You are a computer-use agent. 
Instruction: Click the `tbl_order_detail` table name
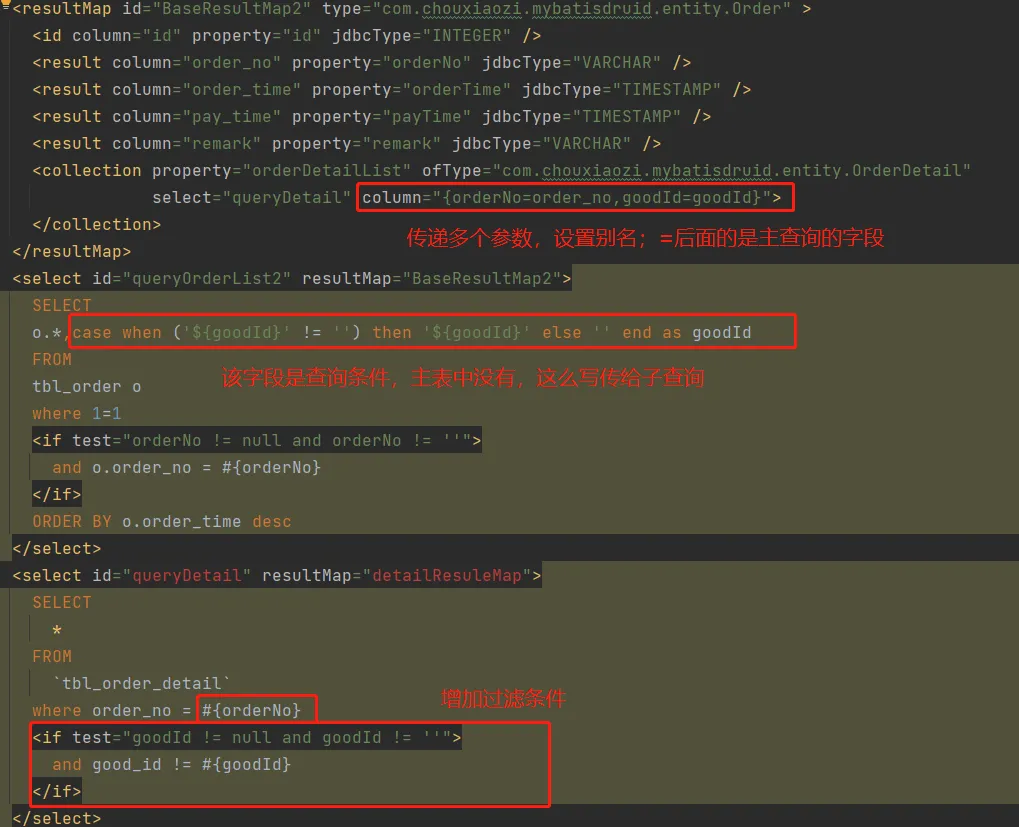[x=142, y=683]
